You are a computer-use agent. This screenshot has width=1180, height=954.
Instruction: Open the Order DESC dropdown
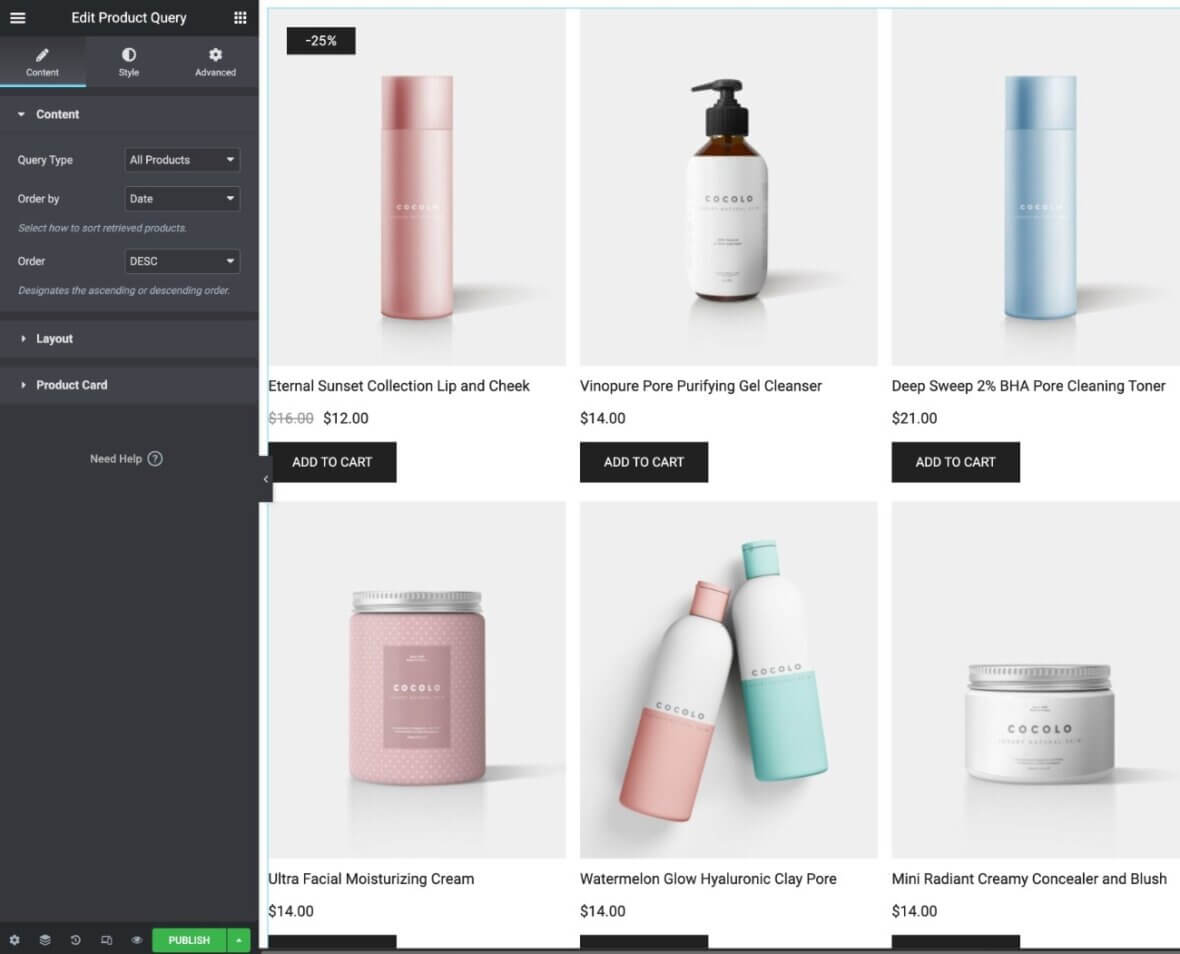coord(182,261)
